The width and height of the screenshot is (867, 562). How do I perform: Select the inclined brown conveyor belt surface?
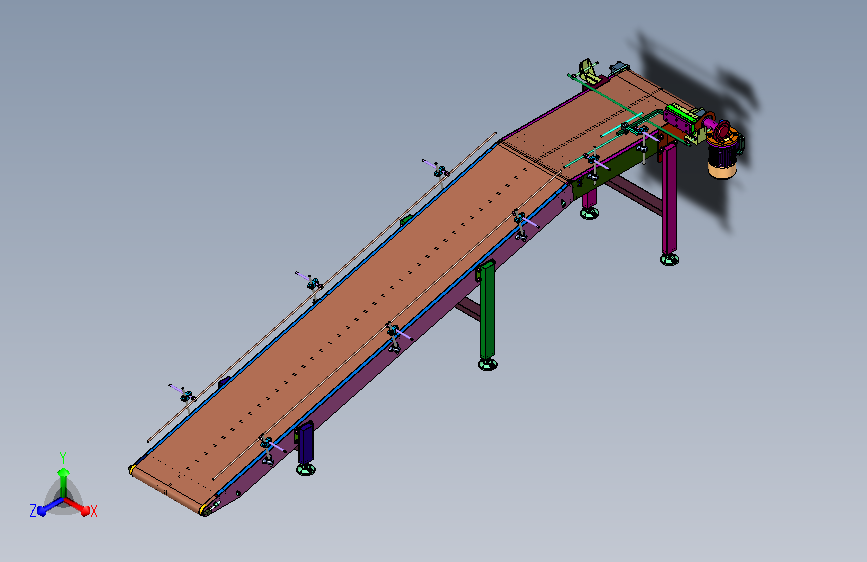coord(354,321)
